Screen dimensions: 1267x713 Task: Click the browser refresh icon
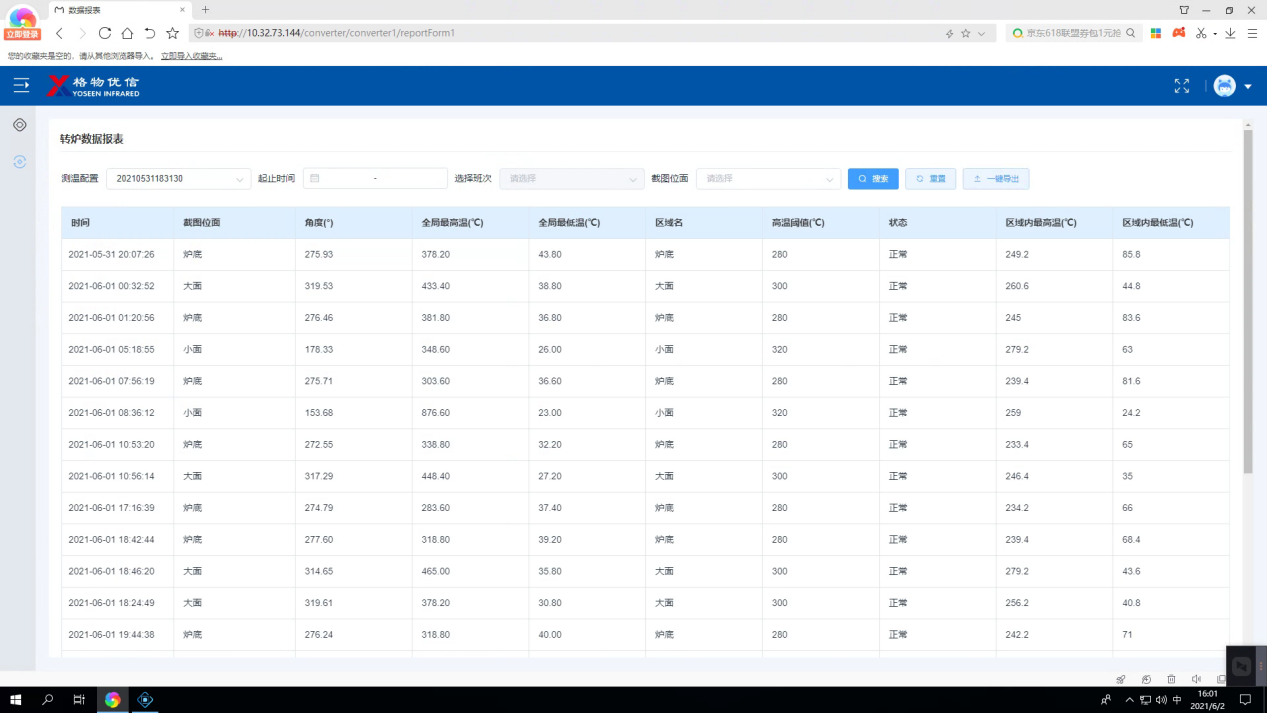click(104, 33)
